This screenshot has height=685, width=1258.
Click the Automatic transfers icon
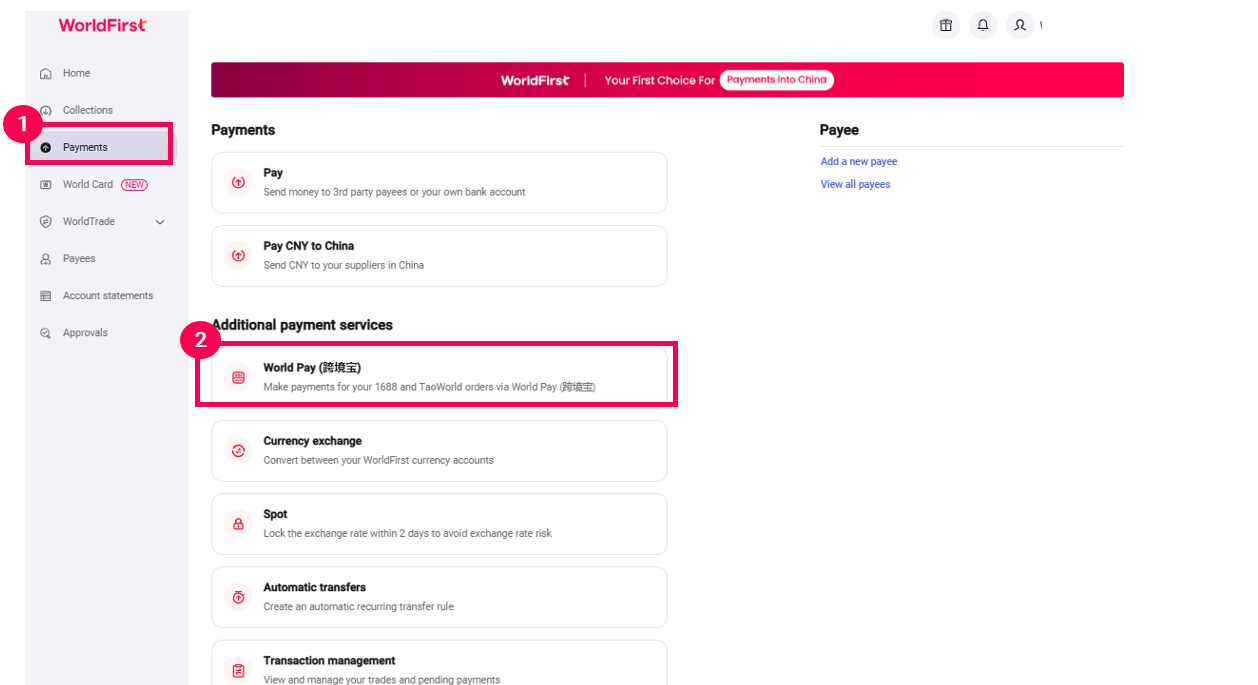(238, 597)
